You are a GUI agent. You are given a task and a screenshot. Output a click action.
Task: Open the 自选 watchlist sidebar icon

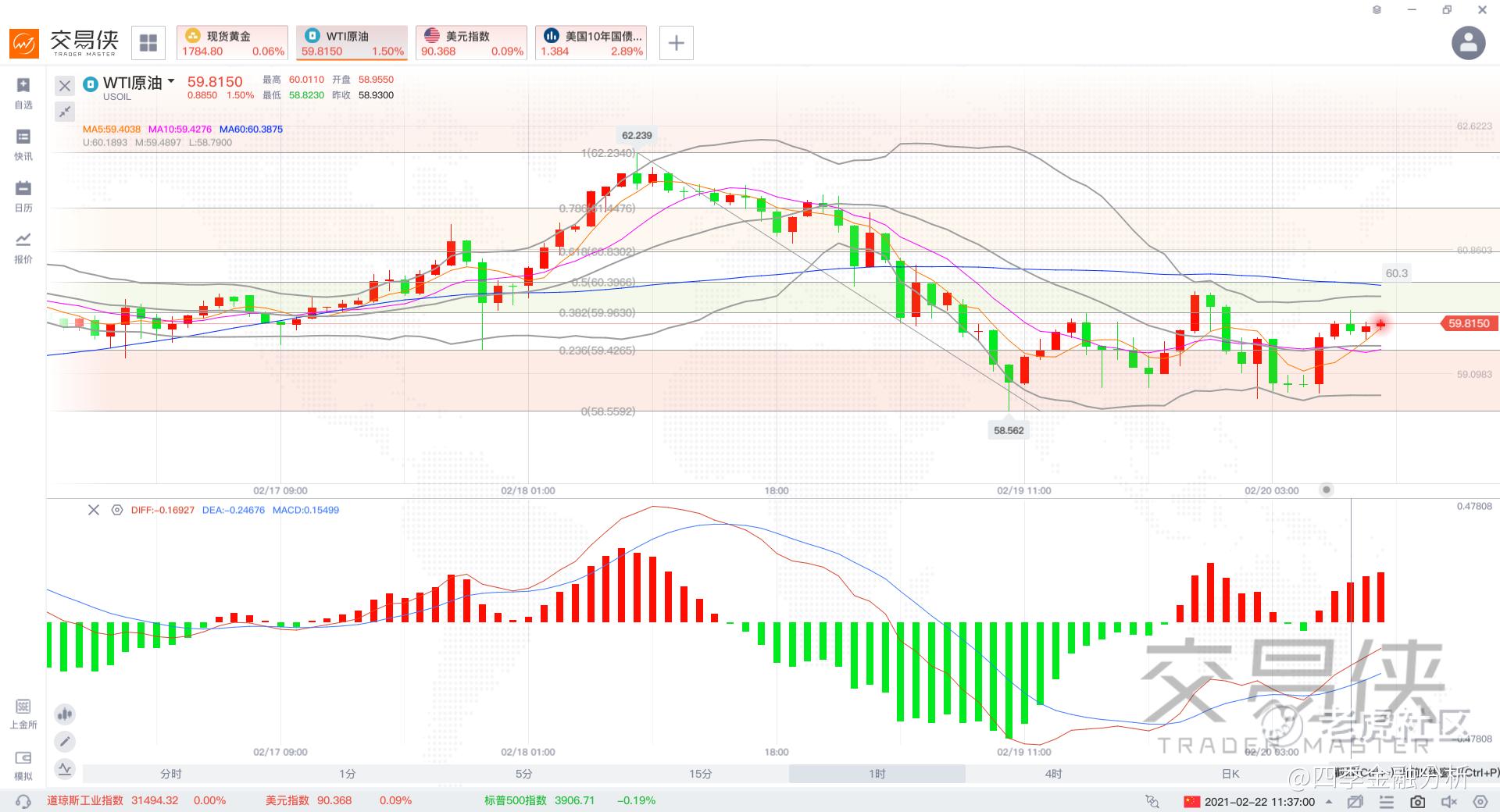tap(23, 93)
